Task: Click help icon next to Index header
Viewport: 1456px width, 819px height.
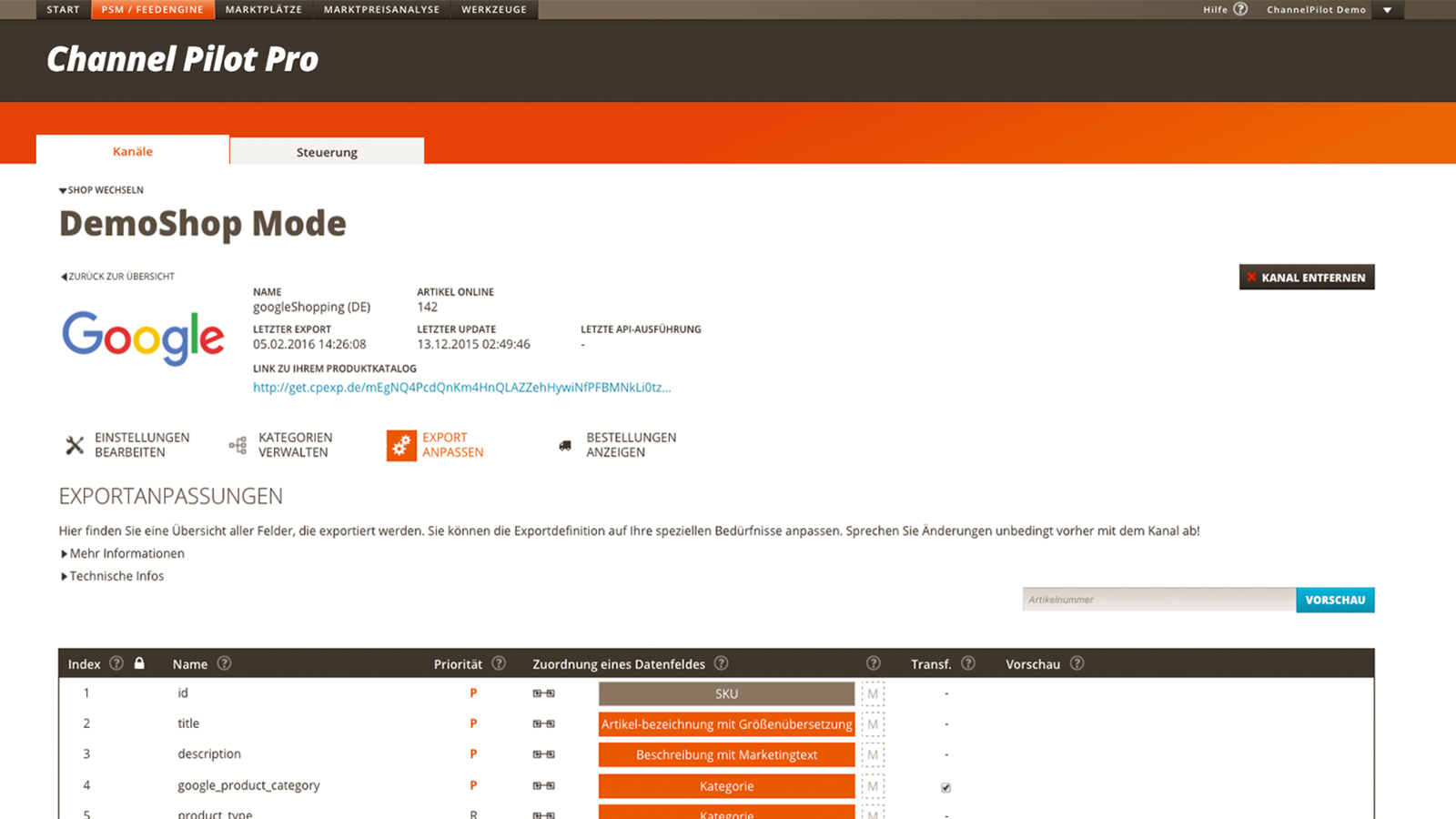Action: (x=116, y=663)
